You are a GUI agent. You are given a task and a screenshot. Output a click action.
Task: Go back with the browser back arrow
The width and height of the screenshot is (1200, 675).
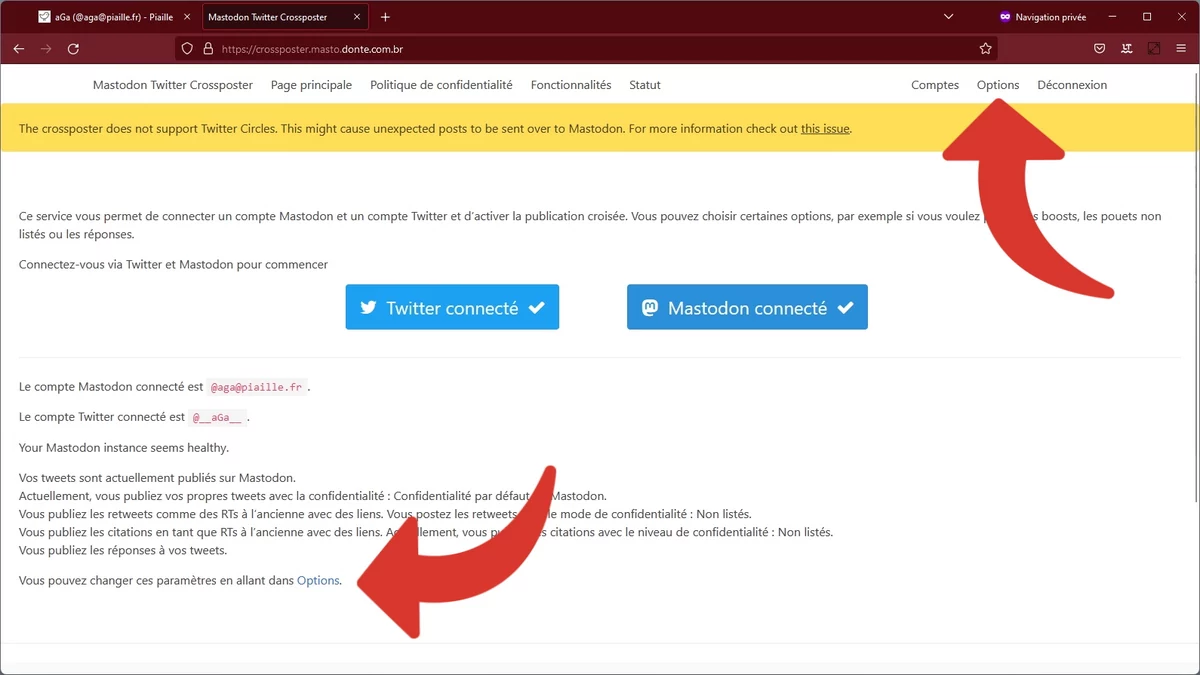tap(19, 48)
